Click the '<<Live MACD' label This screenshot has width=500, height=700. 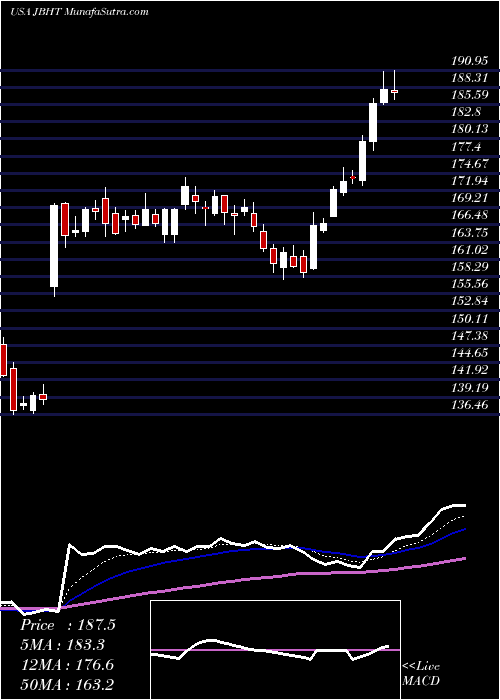pos(421,674)
